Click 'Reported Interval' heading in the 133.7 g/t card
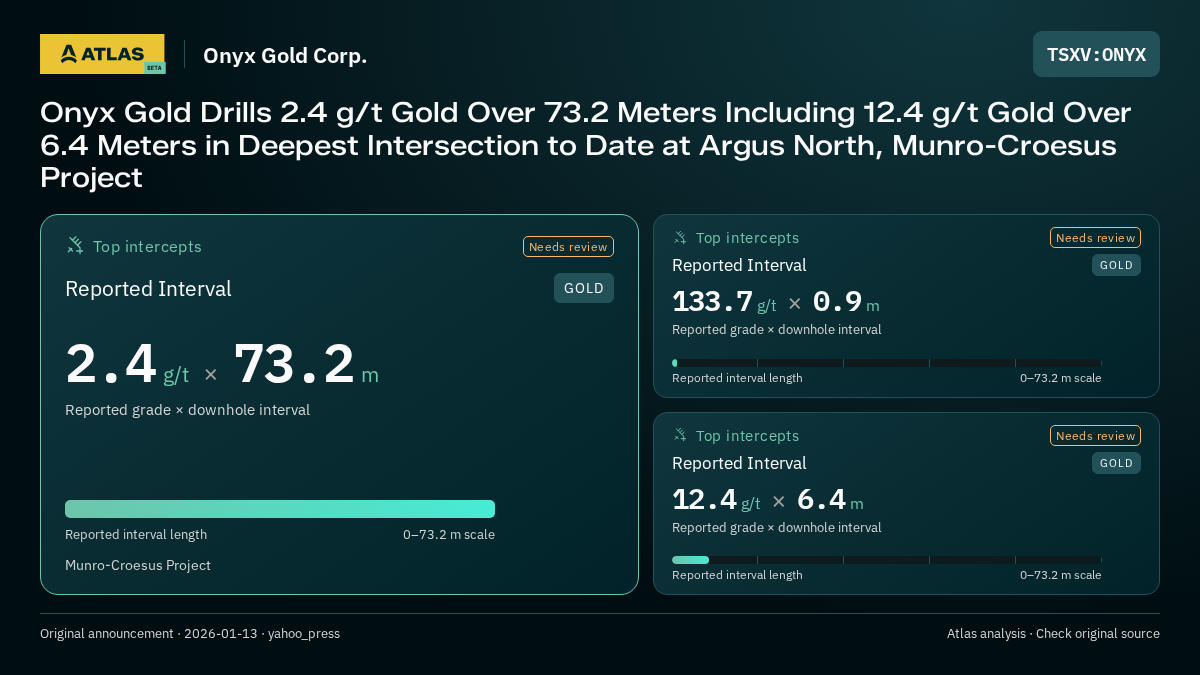 click(739, 265)
